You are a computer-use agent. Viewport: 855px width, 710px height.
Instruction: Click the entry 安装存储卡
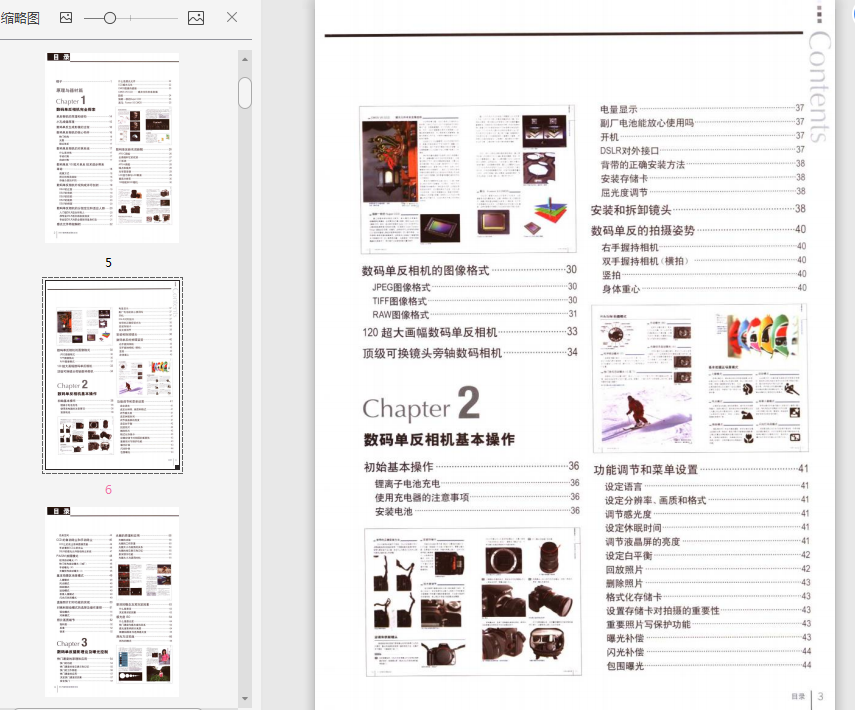click(x=624, y=178)
